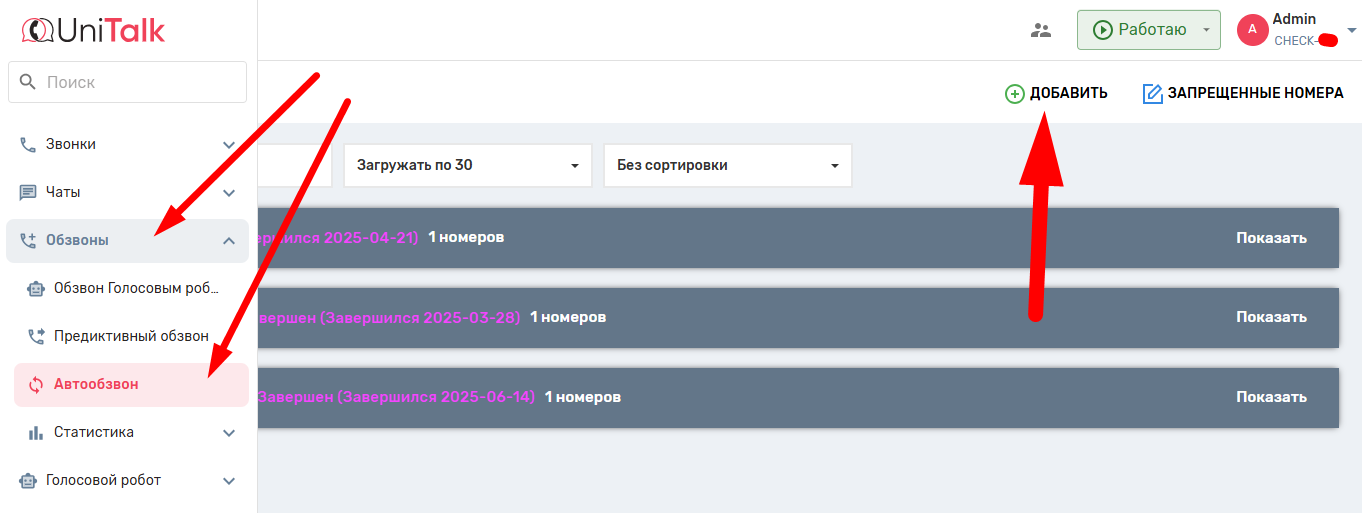This screenshot has height=513, width=1362.
Task: Open the Статистика menu item
Action: [x=94, y=432]
